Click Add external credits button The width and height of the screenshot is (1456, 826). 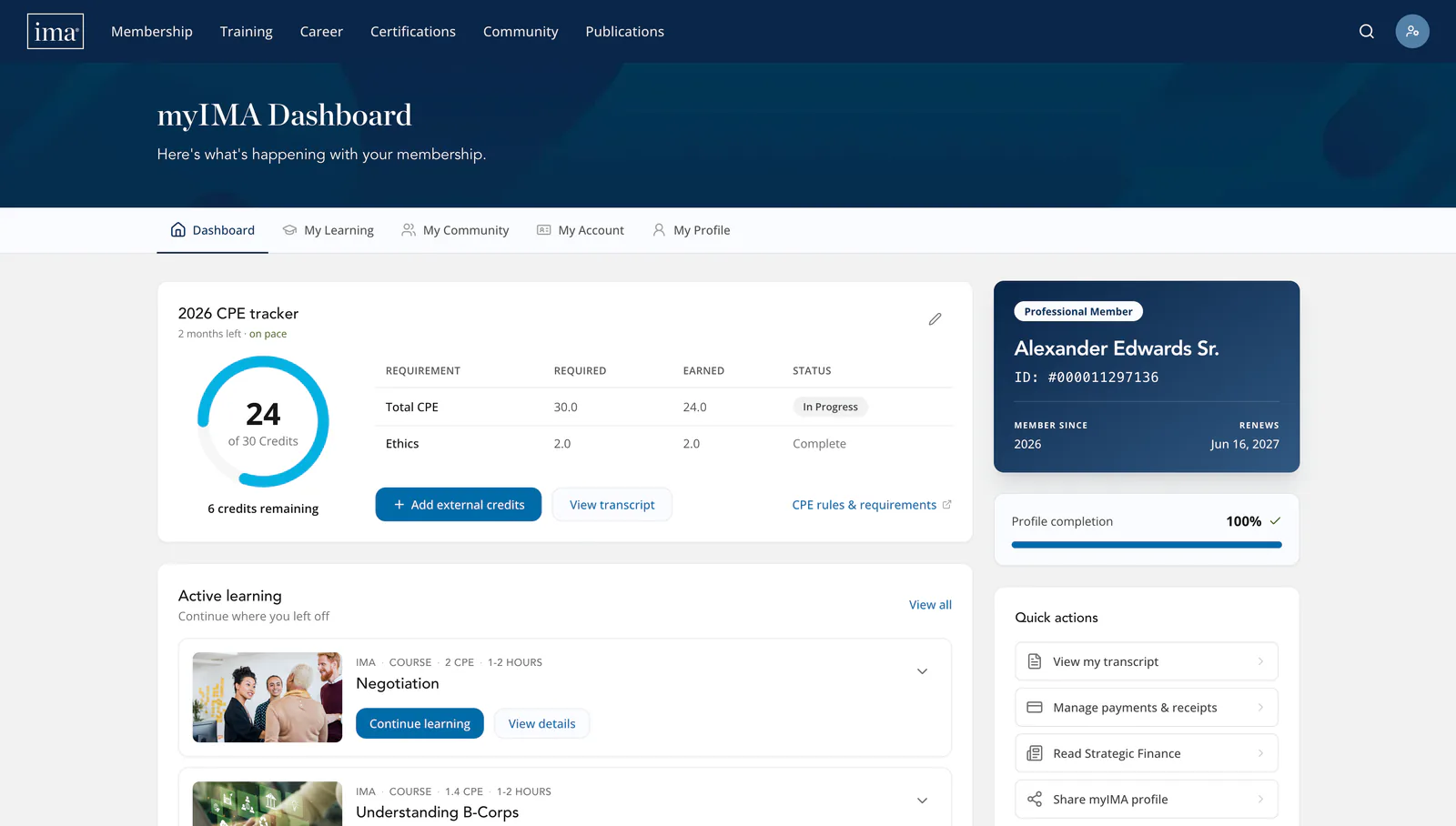pyautogui.click(x=459, y=505)
